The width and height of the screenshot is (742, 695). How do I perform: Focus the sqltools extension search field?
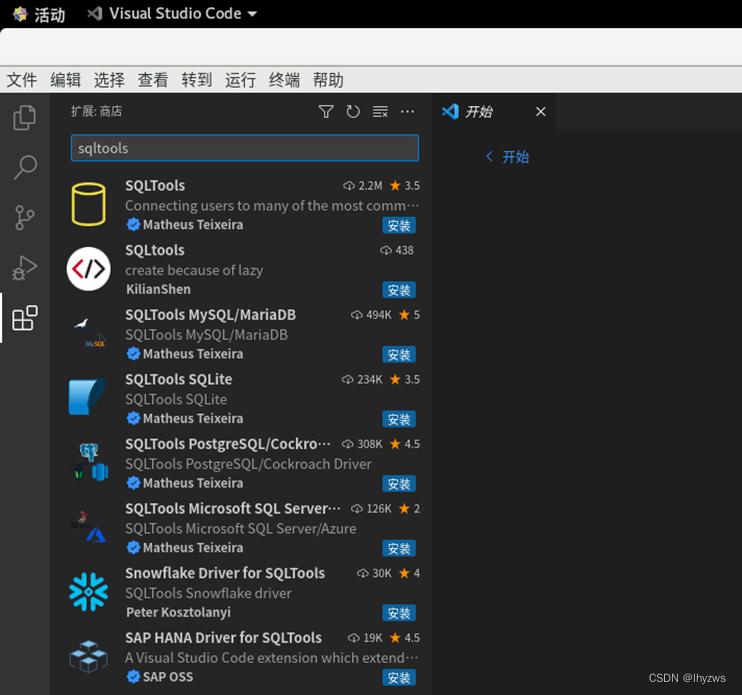point(245,148)
